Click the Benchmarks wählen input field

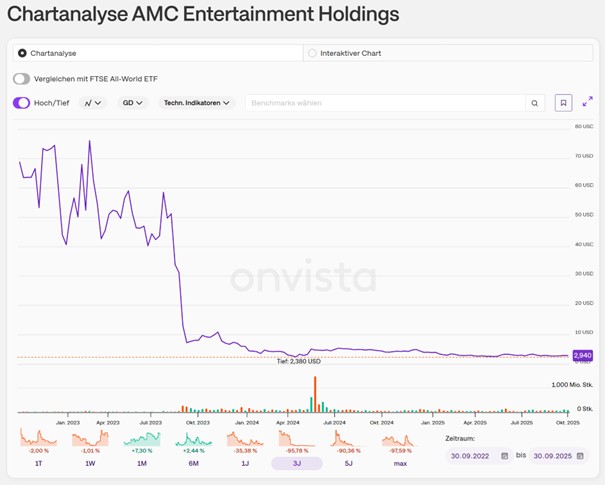[385, 102]
